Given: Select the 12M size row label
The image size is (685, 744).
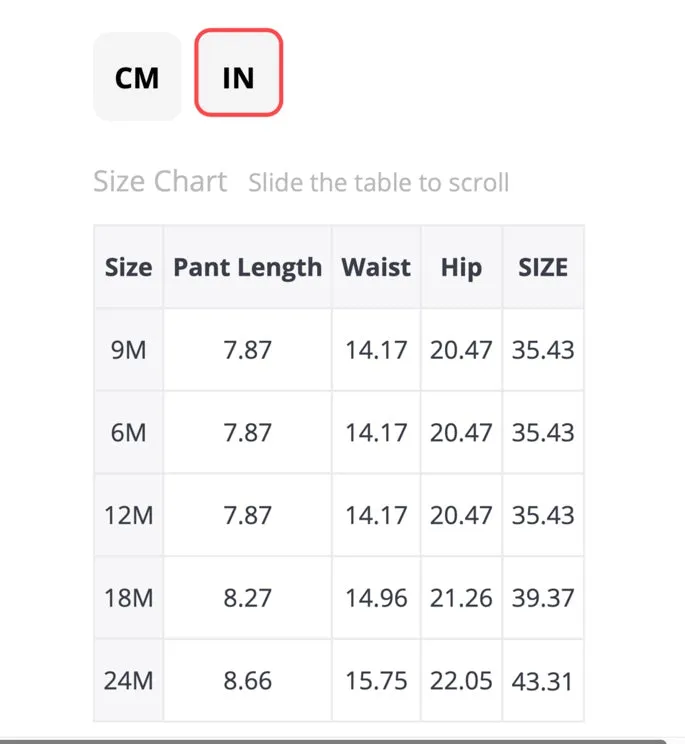Looking at the screenshot, I should tap(129, 515).
